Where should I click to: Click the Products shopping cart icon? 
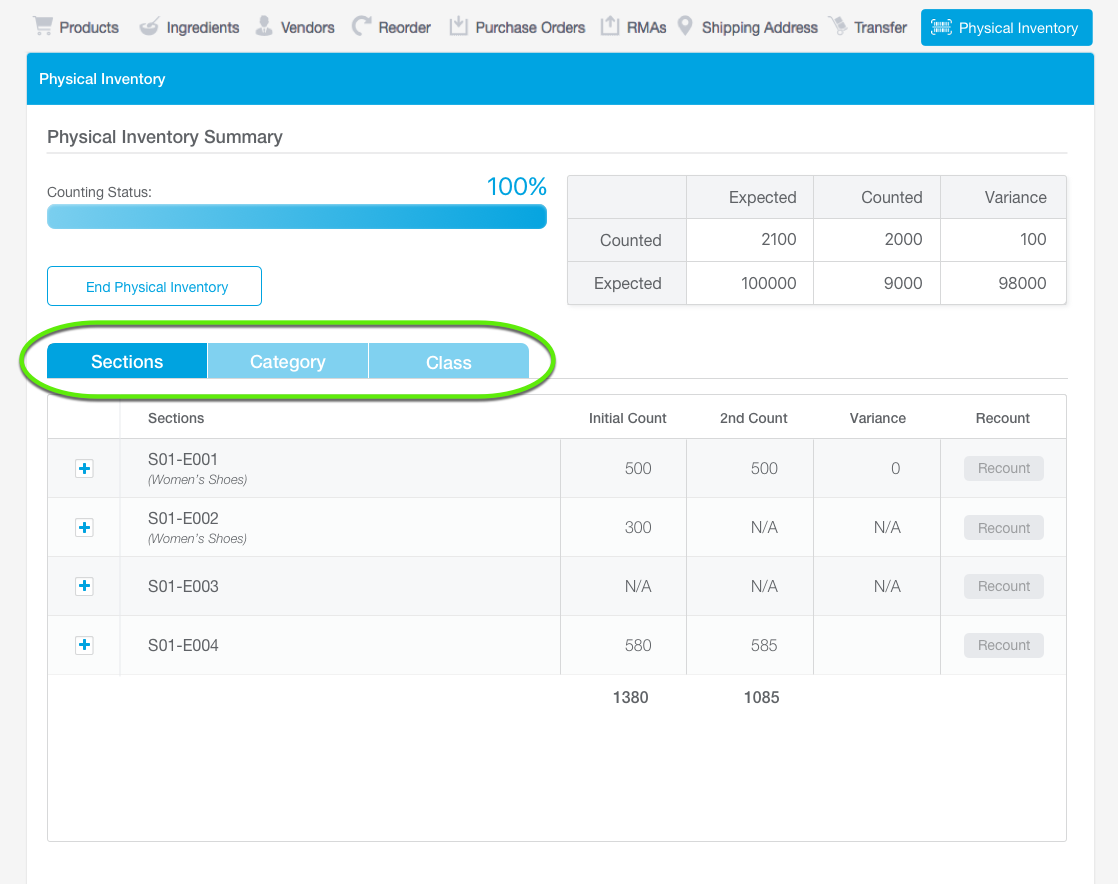pos(43,26)
